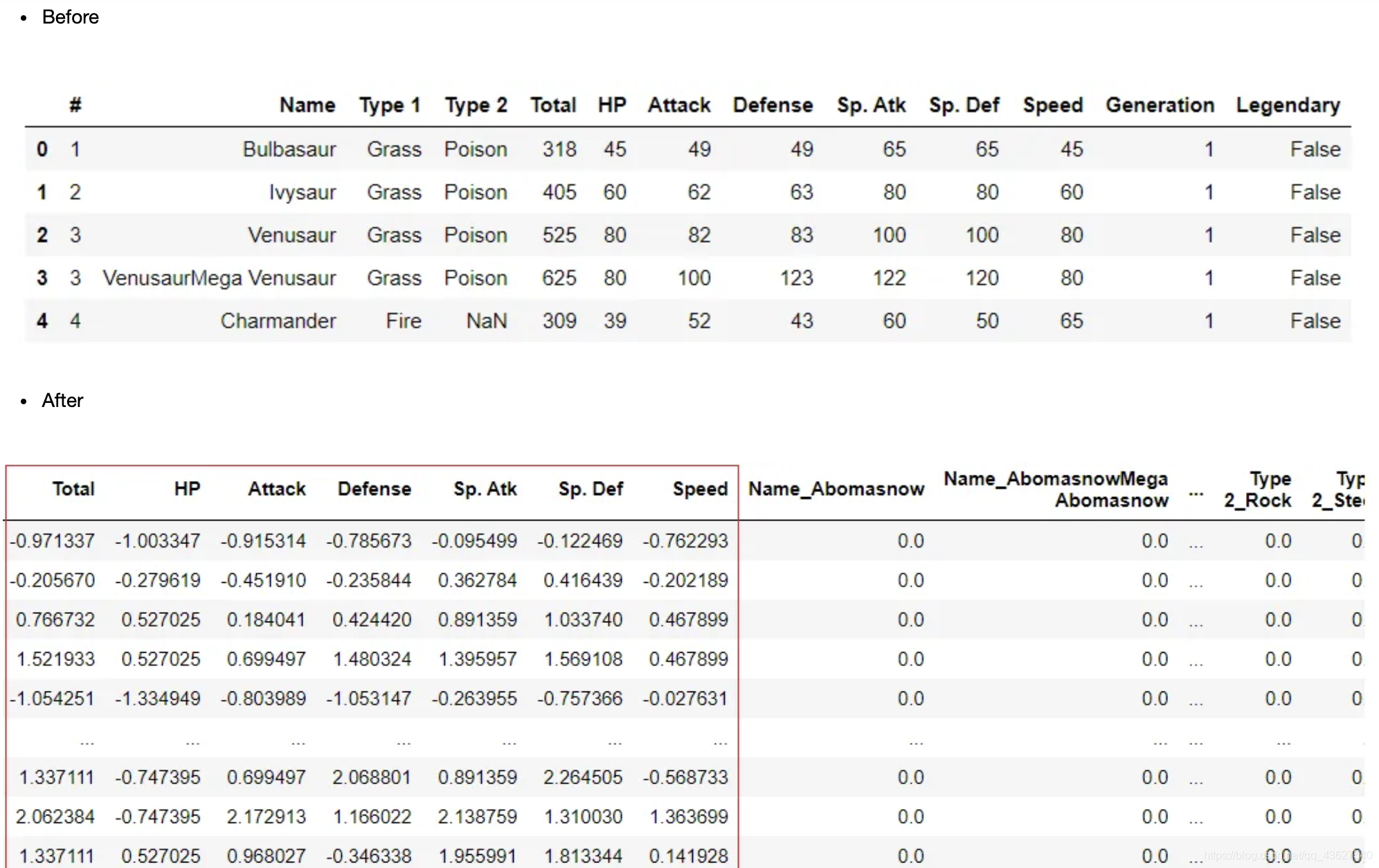Image resolution: width=1379 pixels, height=868 pixels.
Task: Click the value 2.264505
Action: (x=584, y=777)
